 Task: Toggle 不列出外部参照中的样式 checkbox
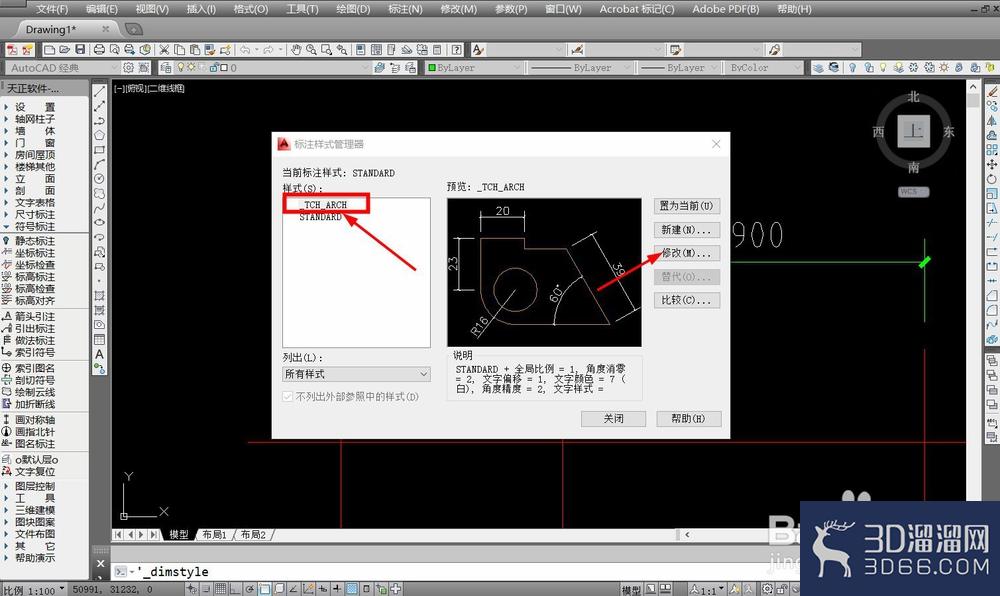[287, 396]
